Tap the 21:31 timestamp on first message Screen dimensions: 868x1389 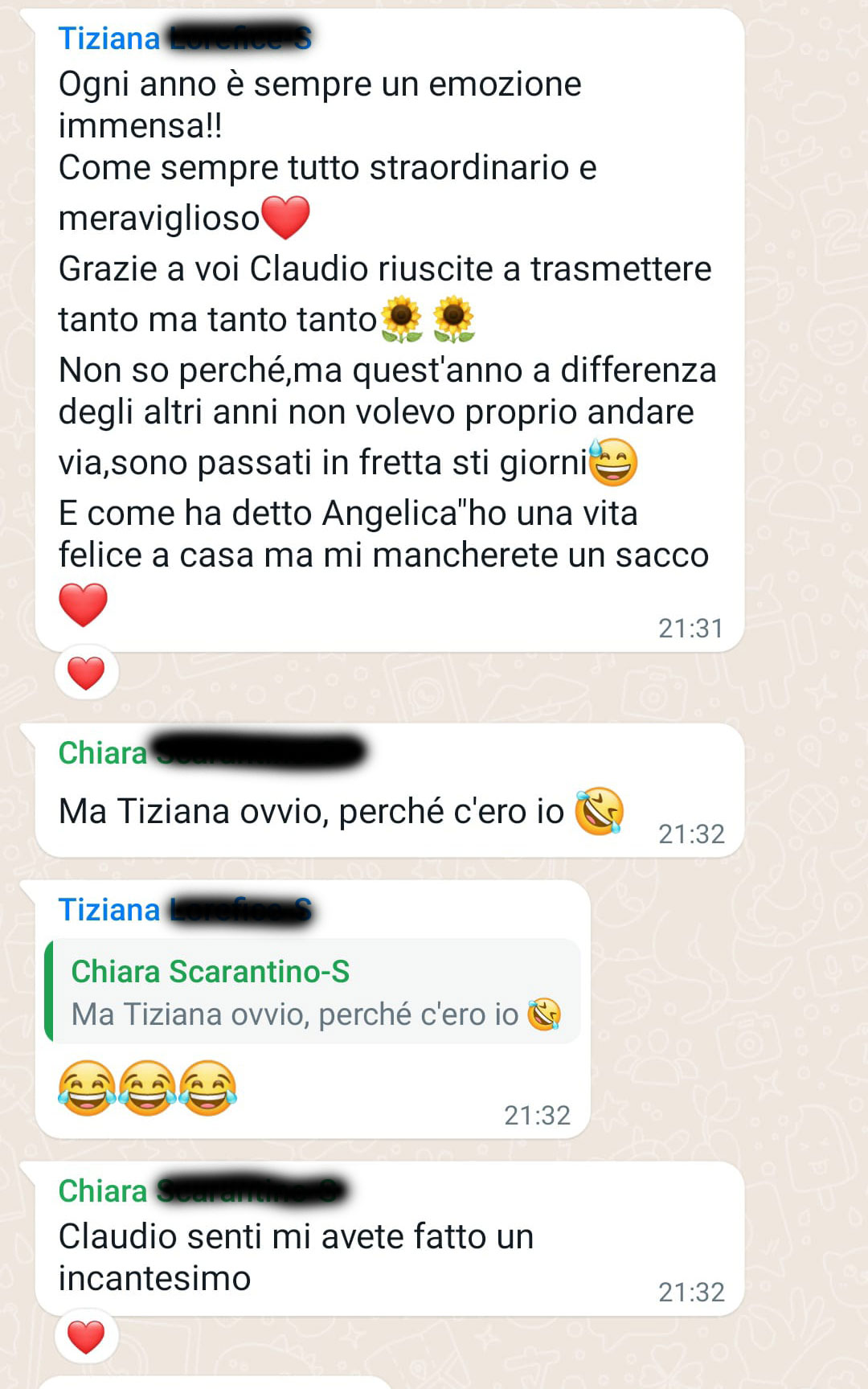point(690,629)
